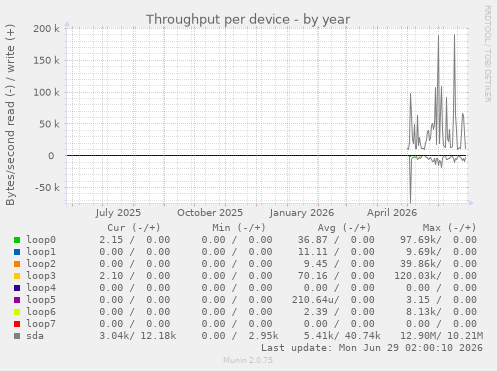Select the loop6 legend label

click(x=41, y=312)
